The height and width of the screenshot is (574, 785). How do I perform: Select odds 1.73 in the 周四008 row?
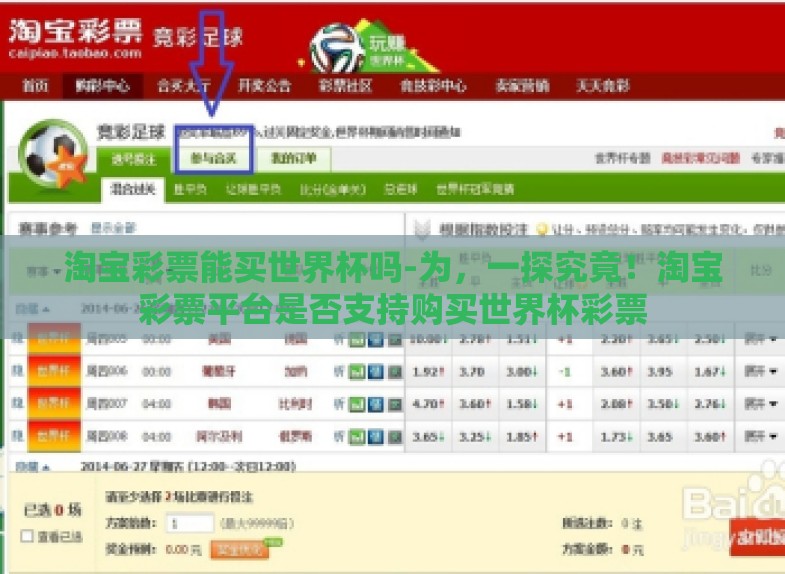pyautogui.click(x=616, y=437)
